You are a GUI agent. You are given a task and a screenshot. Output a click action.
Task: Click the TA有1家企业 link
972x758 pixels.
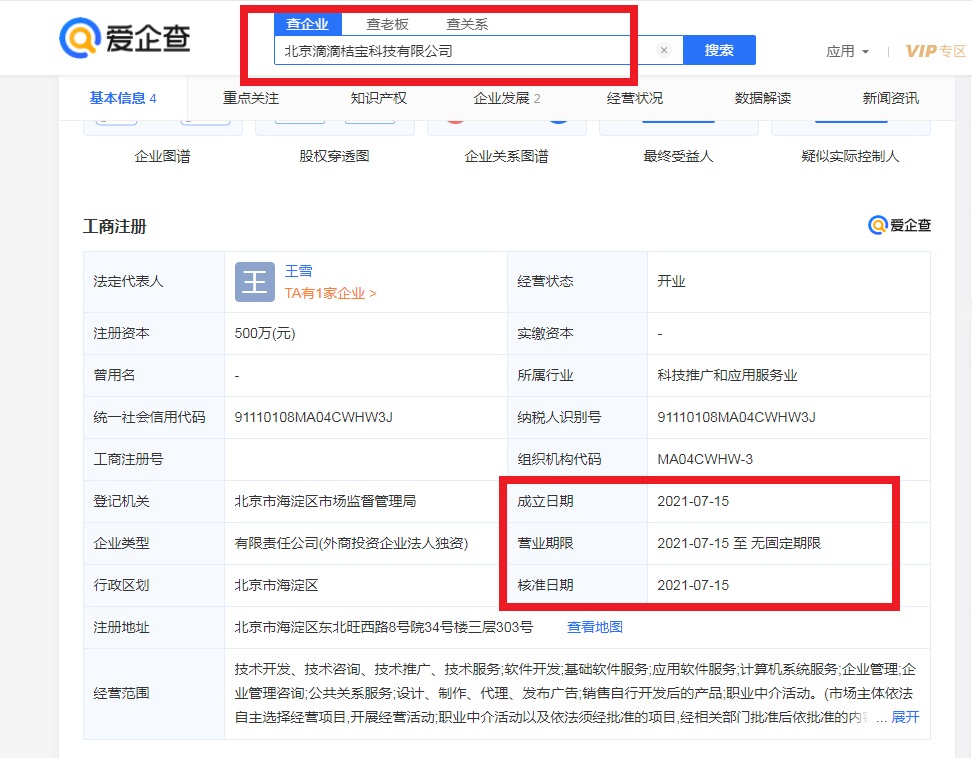[x=330, y=293]
